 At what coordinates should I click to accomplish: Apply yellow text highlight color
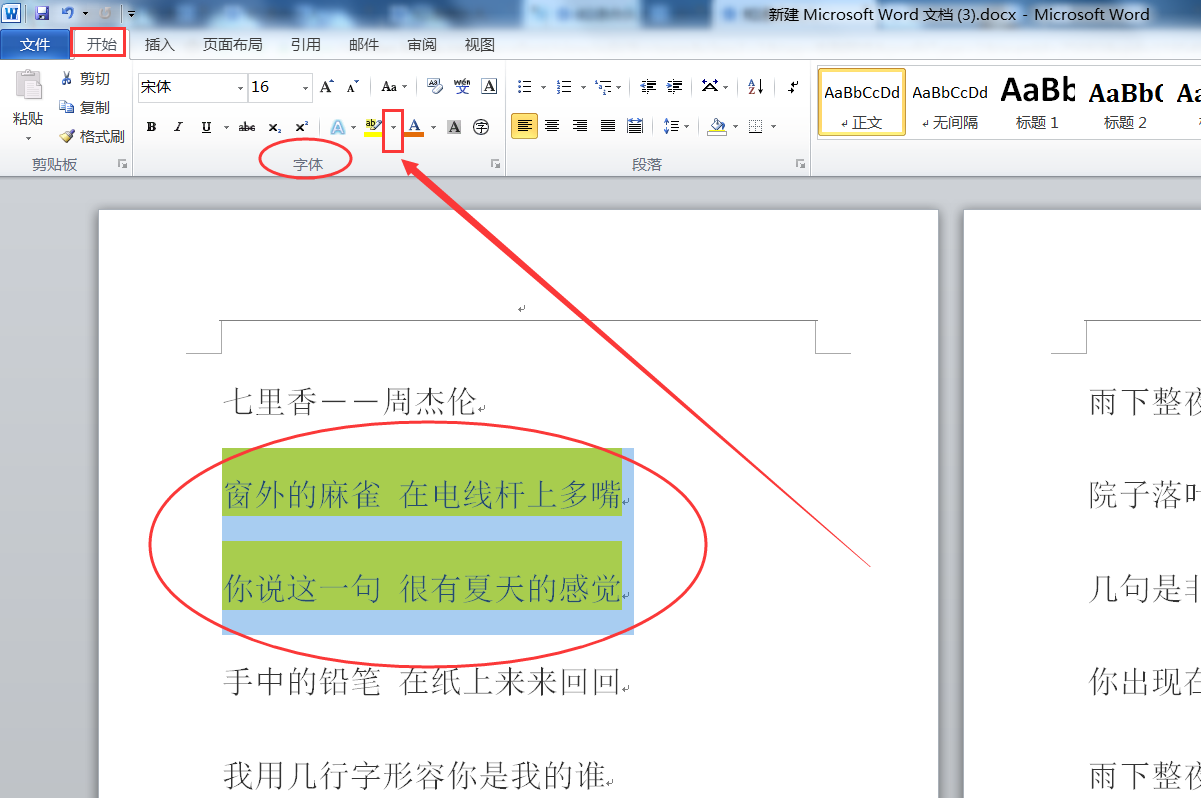373,127
